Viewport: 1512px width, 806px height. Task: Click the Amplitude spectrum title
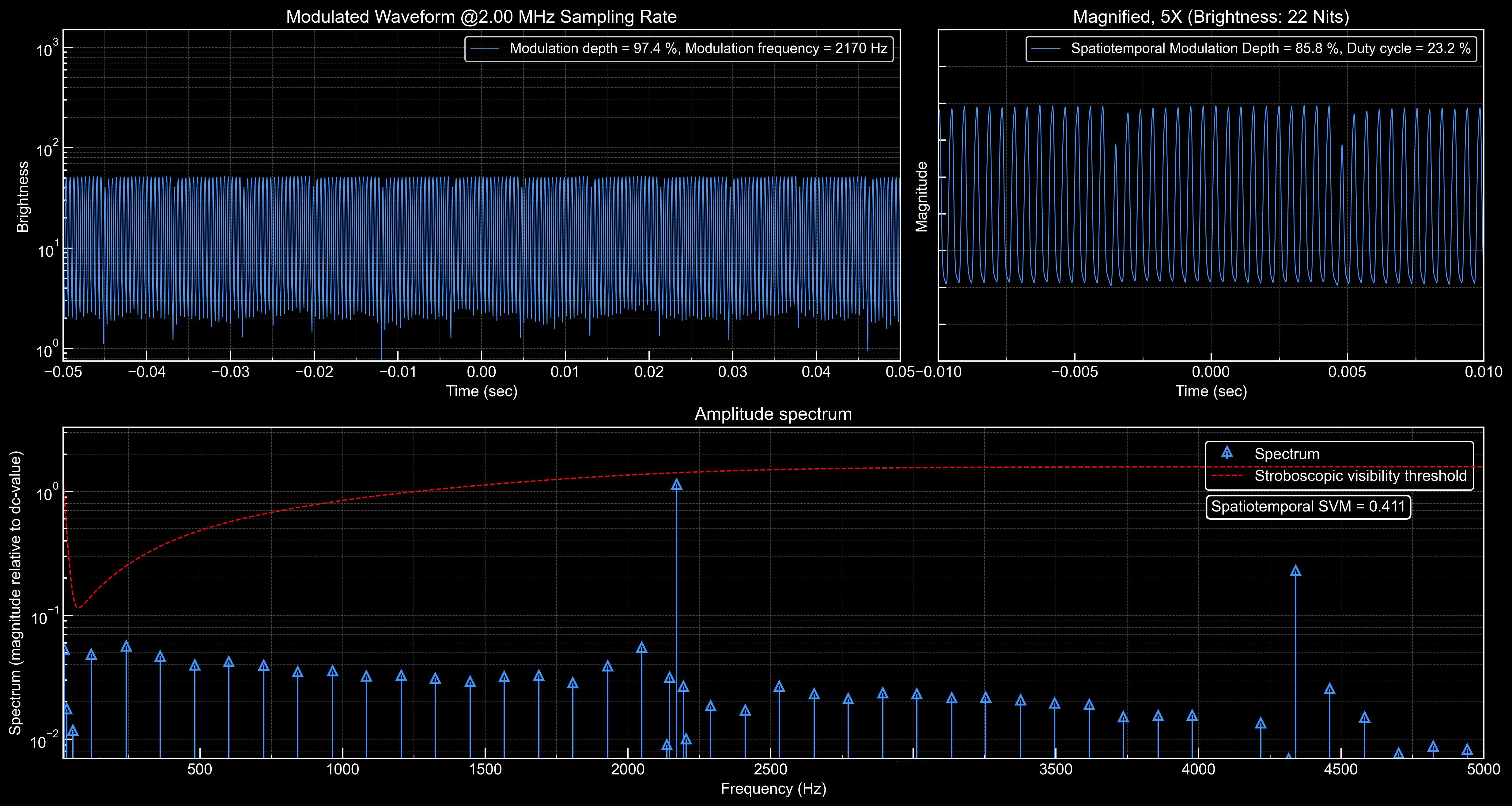tap(773, 414)
